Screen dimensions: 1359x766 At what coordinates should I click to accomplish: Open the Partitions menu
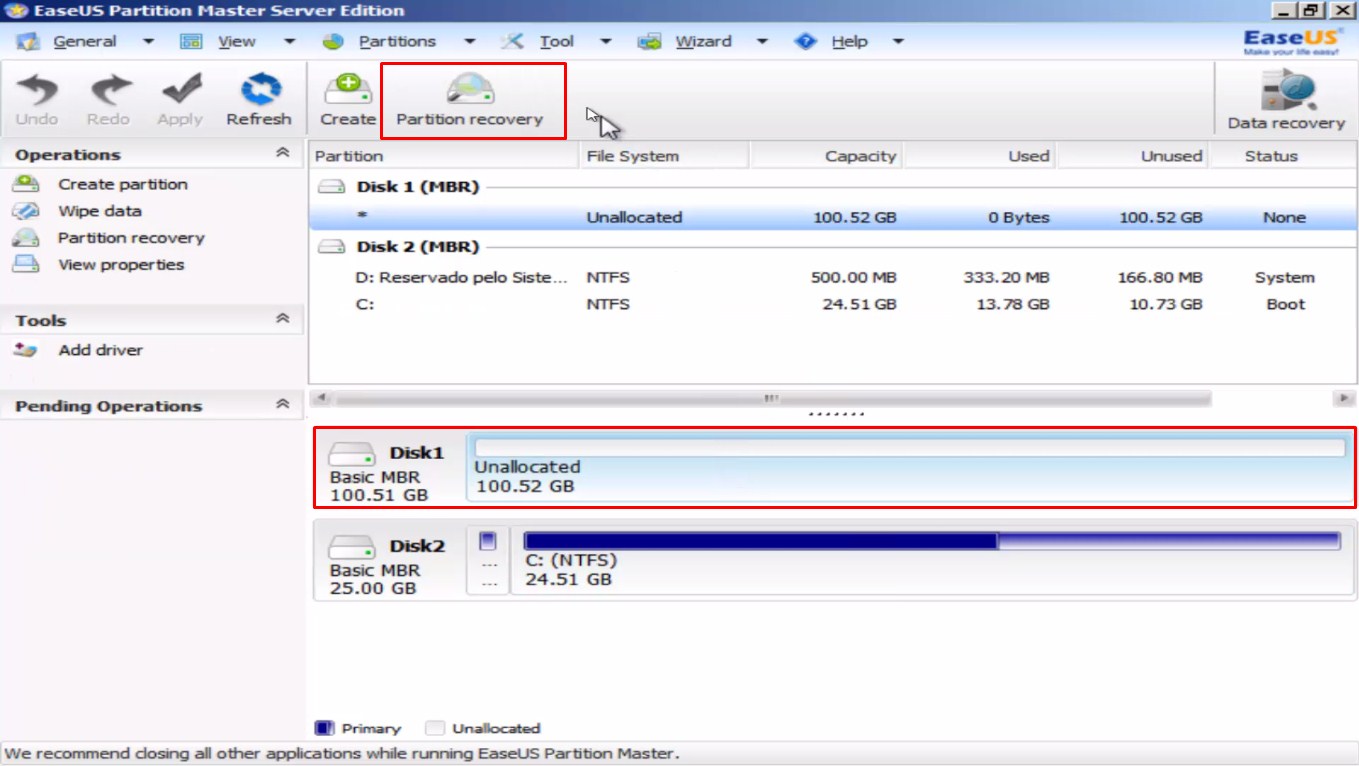[397, 41]
